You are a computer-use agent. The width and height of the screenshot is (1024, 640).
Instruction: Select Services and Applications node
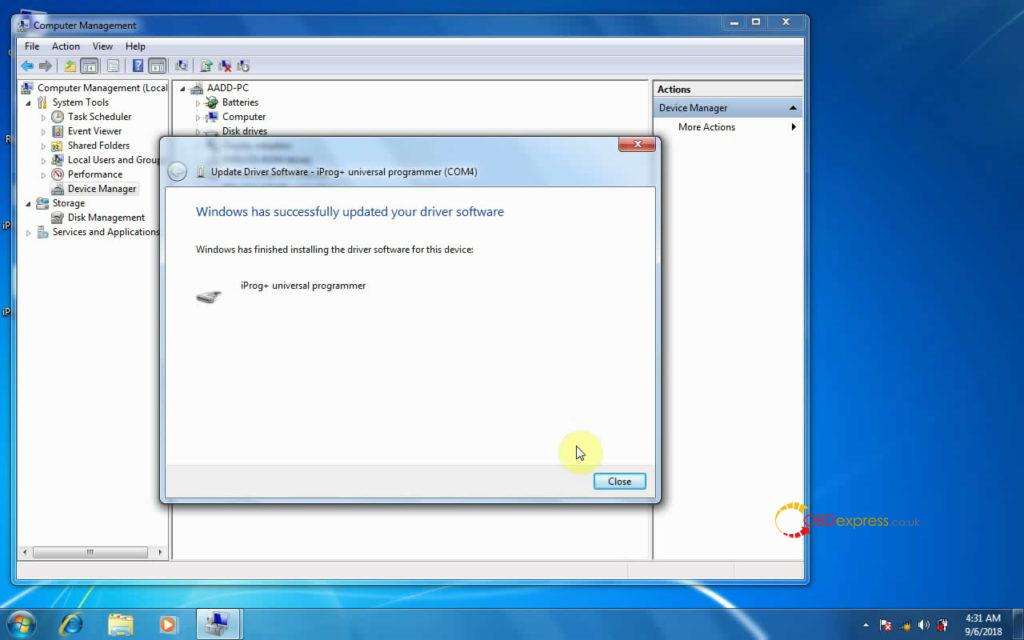point(105,231)
